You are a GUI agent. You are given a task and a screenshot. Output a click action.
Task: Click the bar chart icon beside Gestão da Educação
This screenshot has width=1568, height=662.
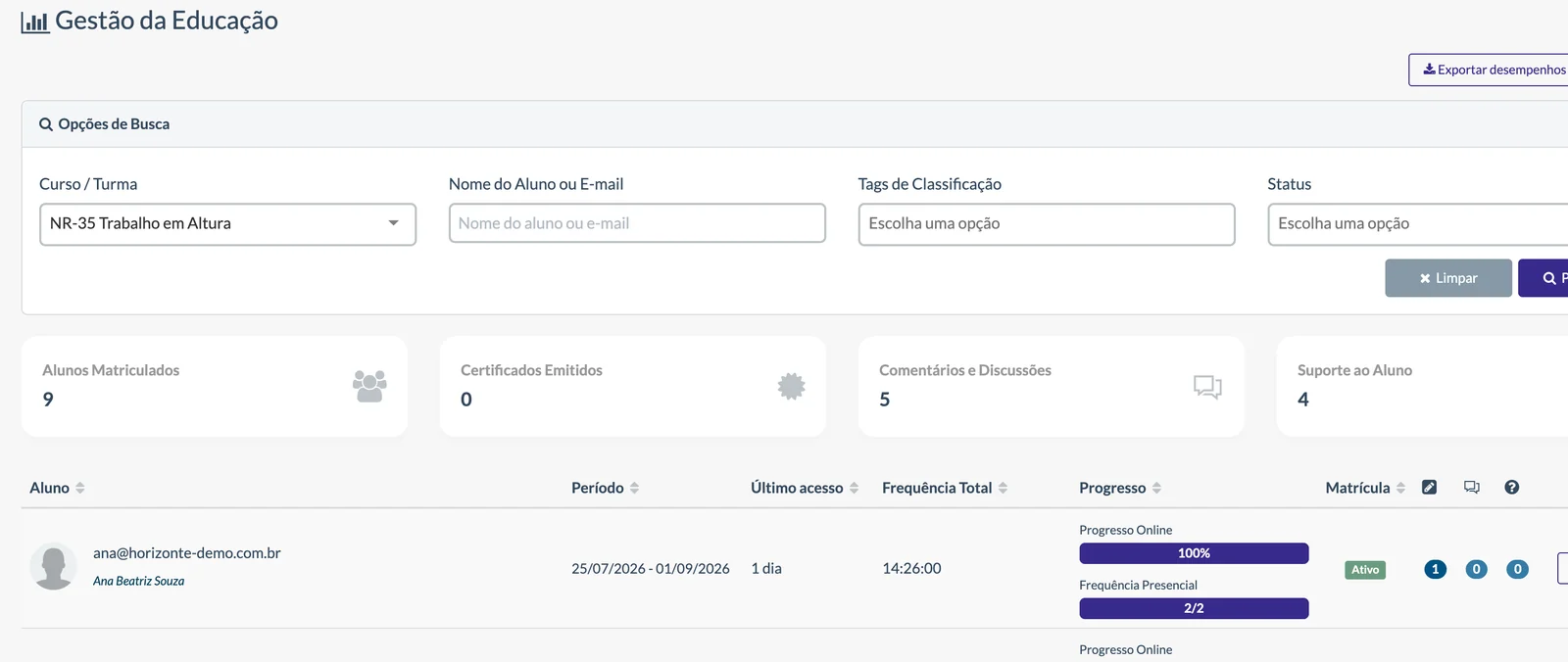click(34, 22)
